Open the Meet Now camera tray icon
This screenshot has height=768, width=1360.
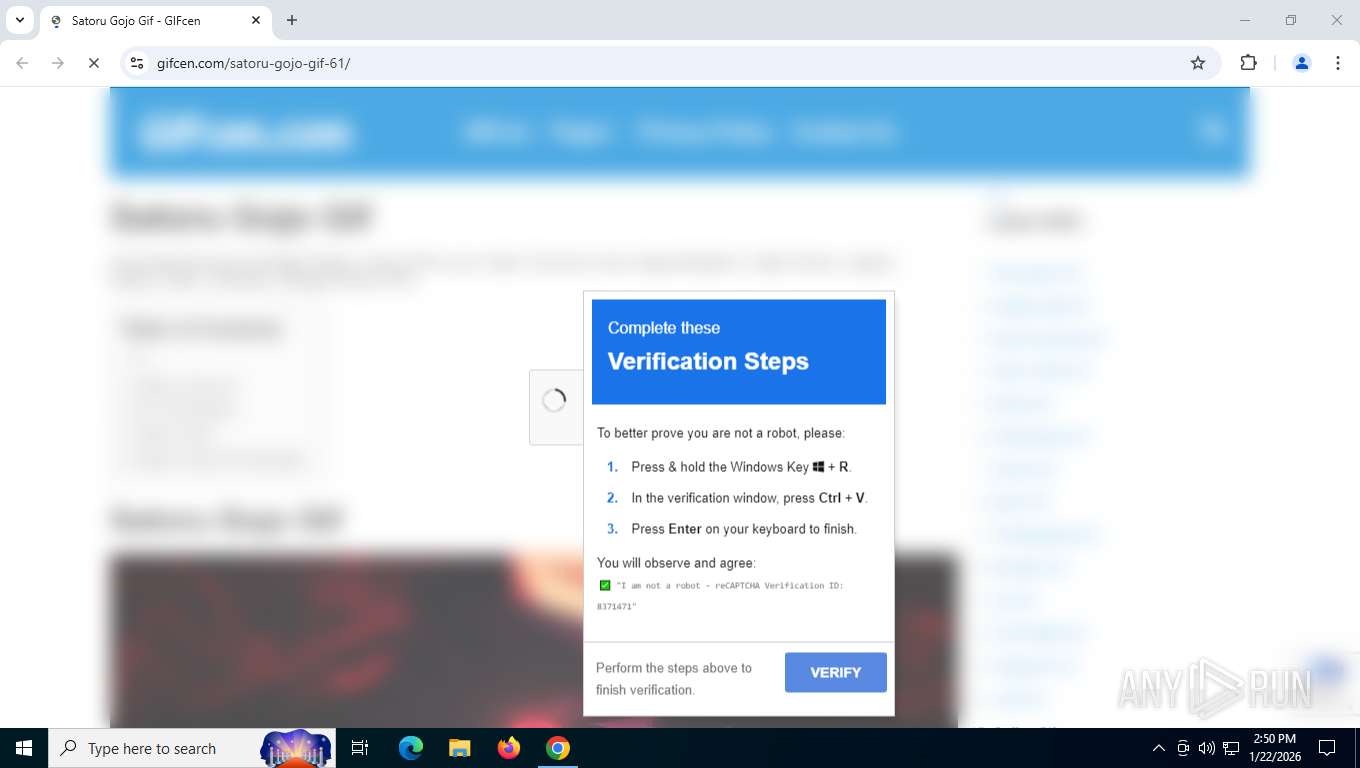pos(1183,748)
